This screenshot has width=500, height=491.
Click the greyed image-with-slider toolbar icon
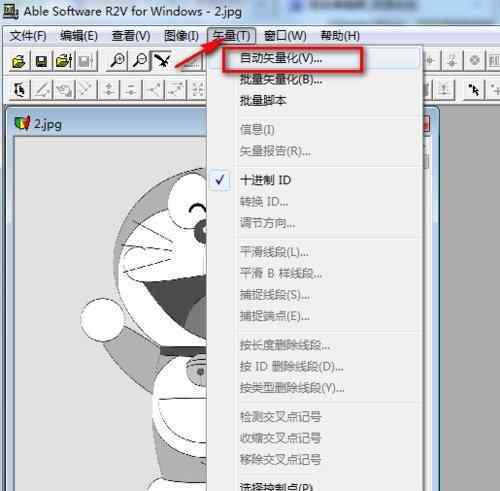[86, 61]
